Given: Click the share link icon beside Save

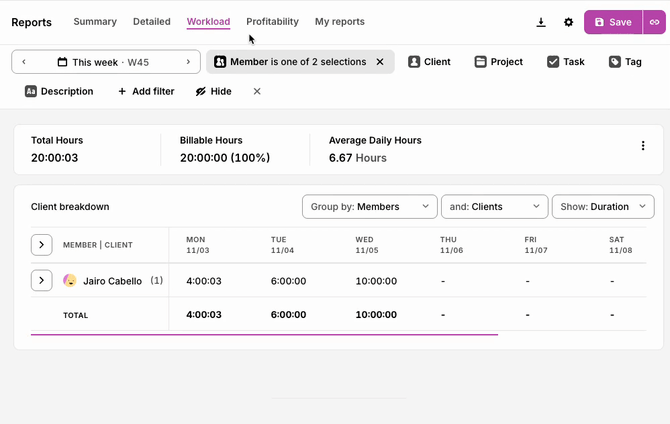Looking at the screenshot, I should [x=655, y=22].
